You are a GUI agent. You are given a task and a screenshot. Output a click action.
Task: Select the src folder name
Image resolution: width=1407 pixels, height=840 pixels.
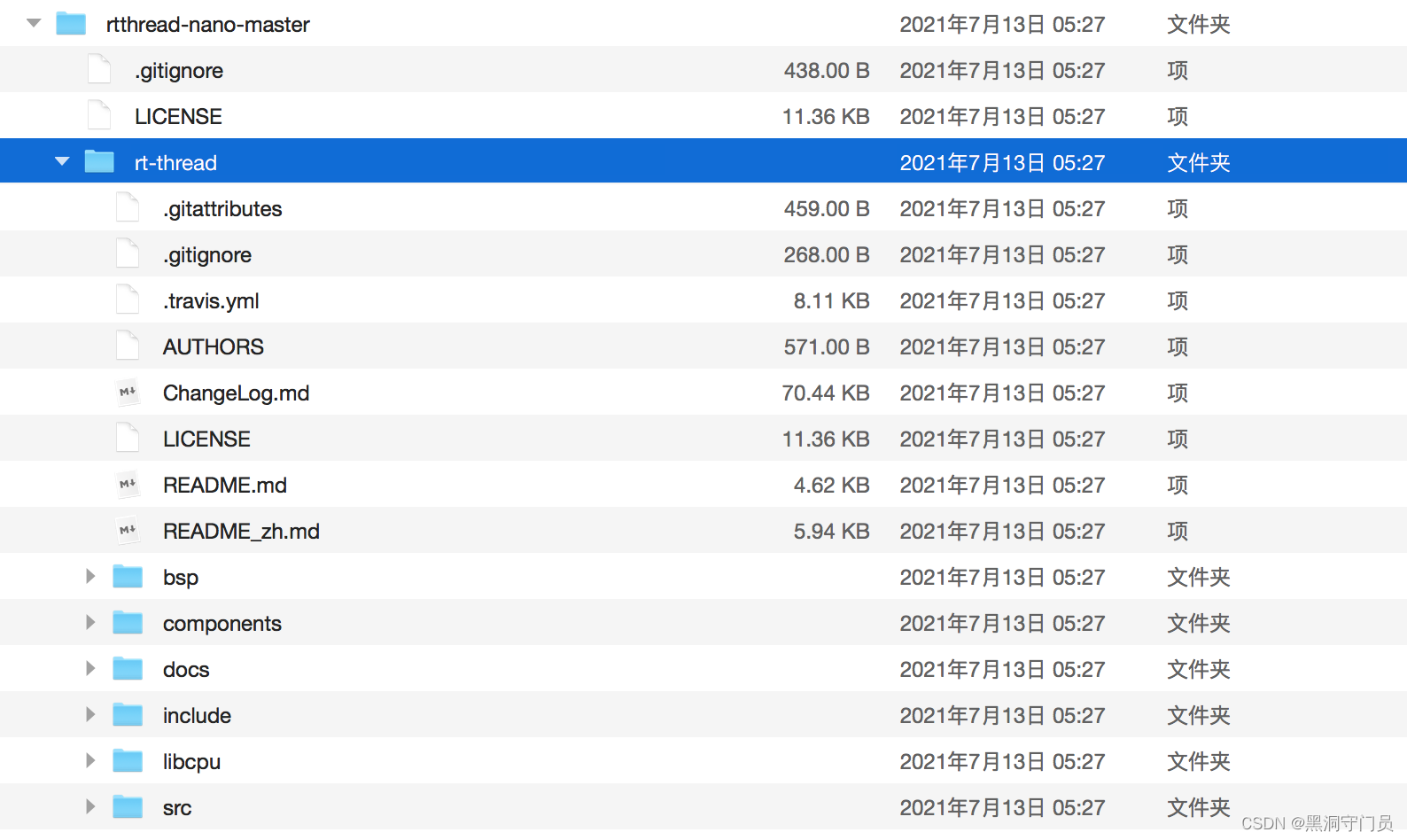(177, 808)
